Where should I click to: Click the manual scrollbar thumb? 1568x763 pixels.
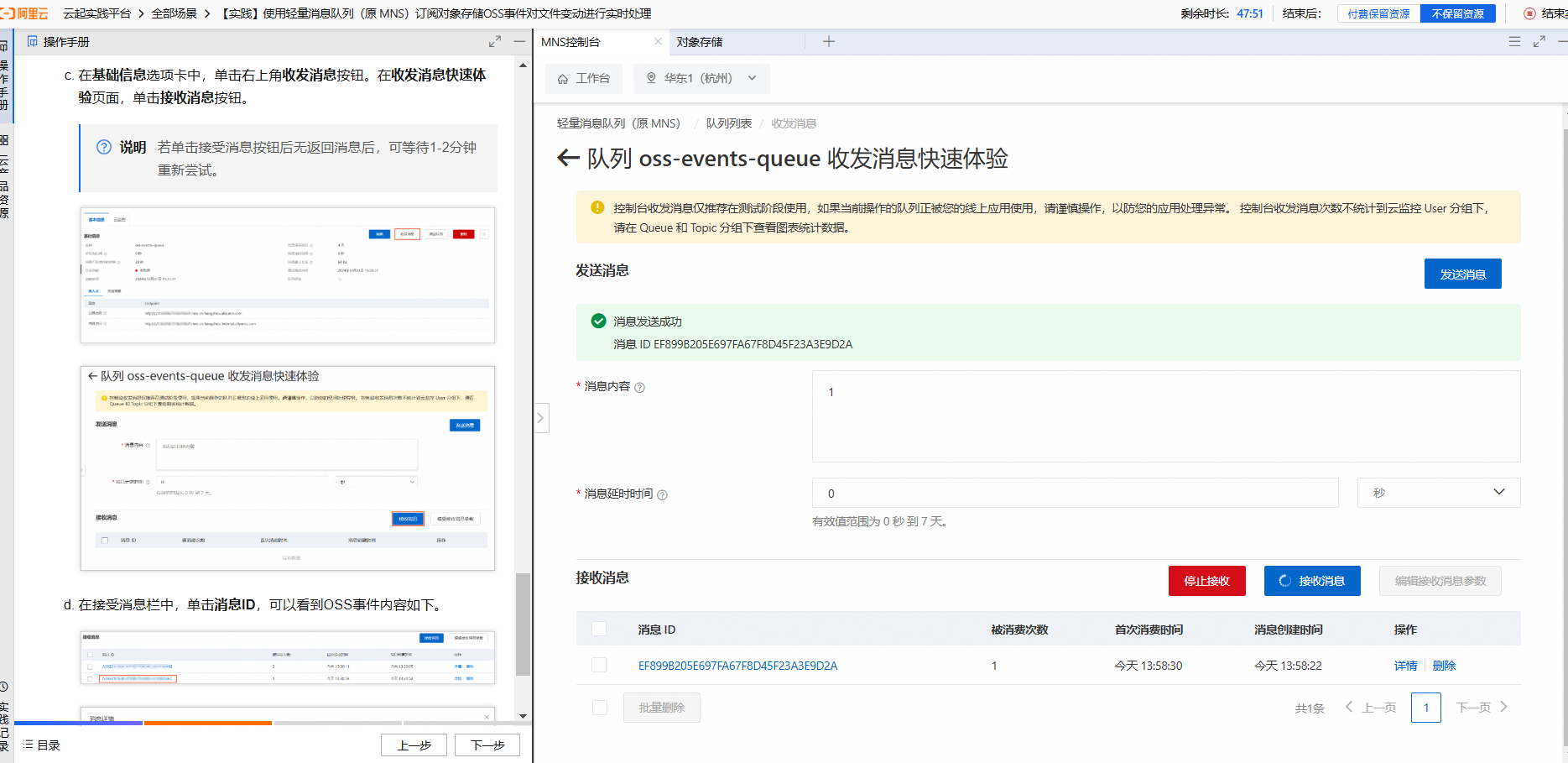(x=523, y=624)
